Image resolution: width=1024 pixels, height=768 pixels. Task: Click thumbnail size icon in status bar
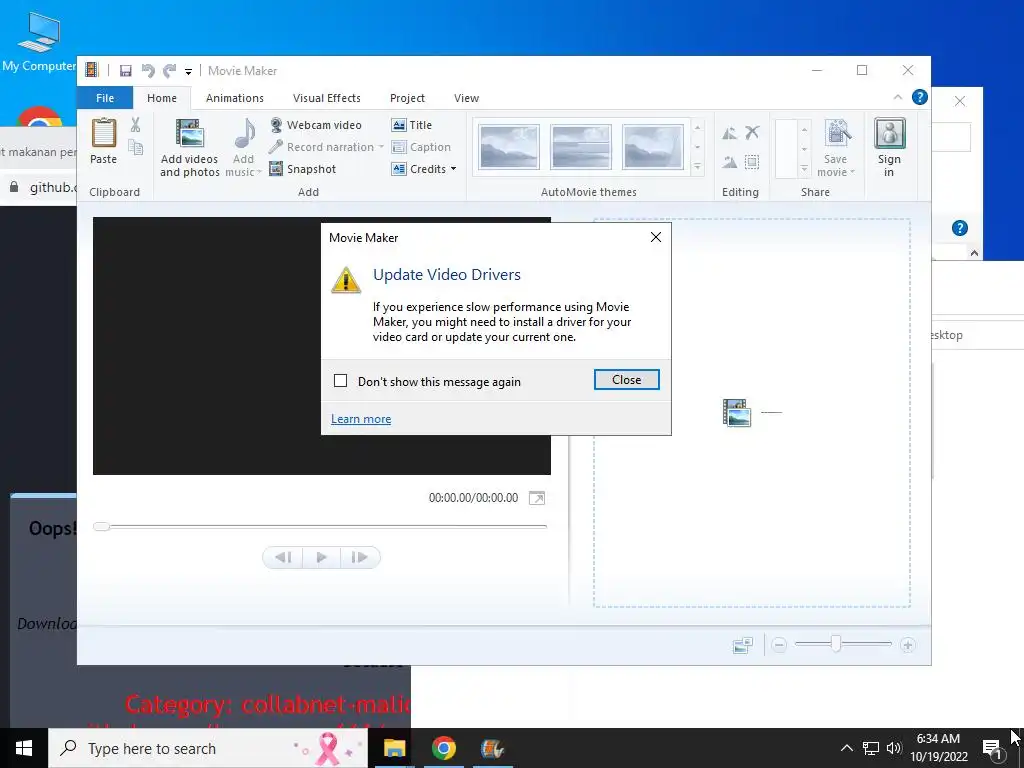pyautogui.click(x=743, y=645)
